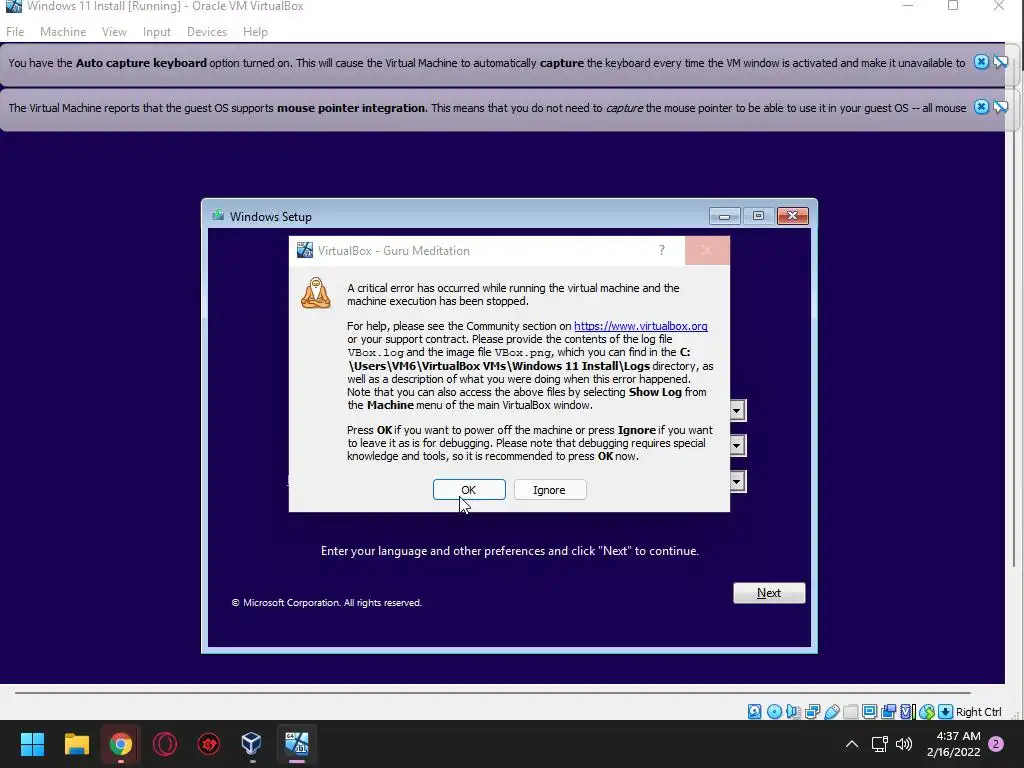Close the Windows Setup window
Image resolution: width=1024 pixels, height=768 pixels.
click(x=793, y=216)
